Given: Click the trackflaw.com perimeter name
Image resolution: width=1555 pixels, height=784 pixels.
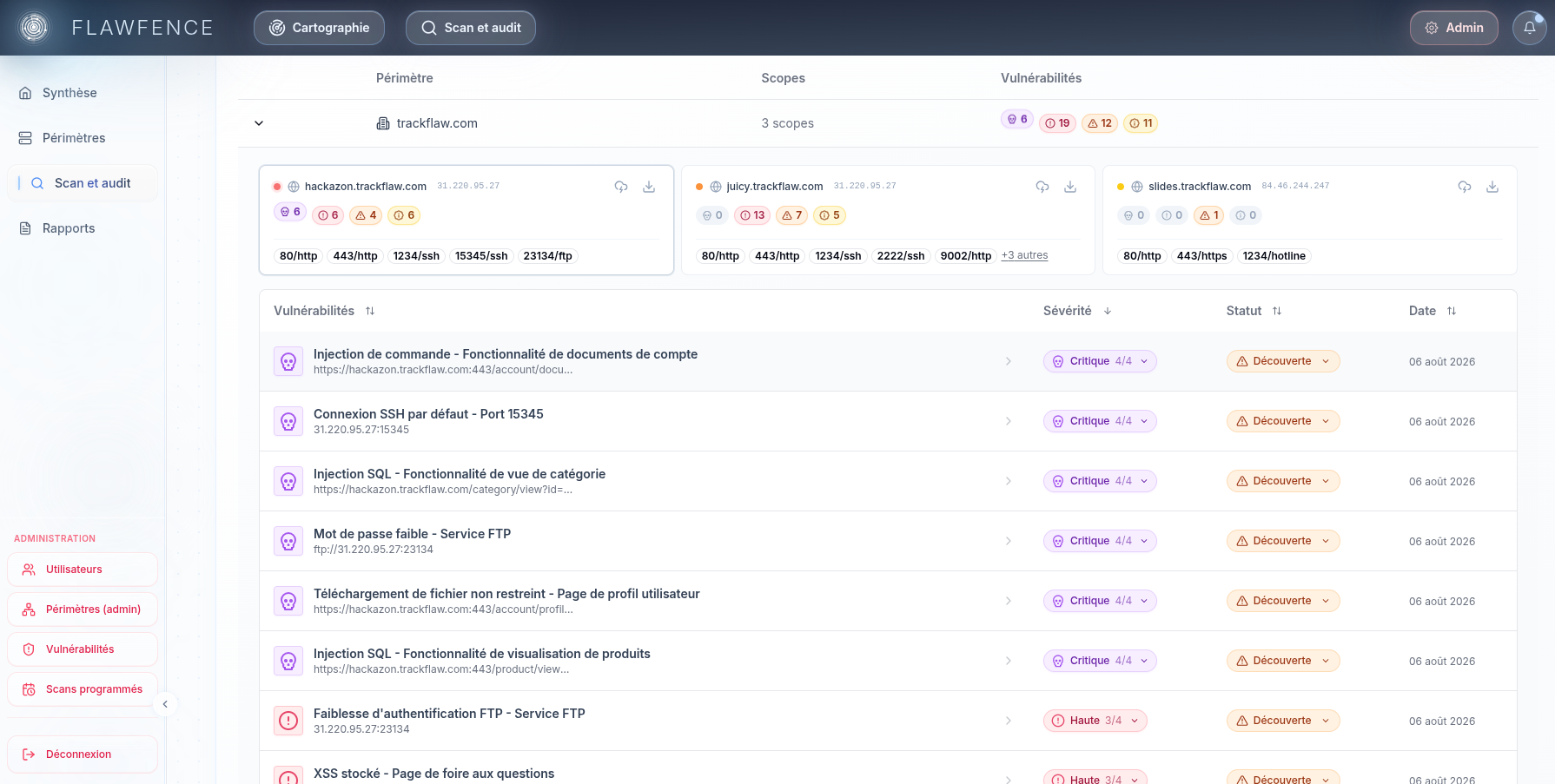Looking at the screenshot, I should tap(437, 123).
